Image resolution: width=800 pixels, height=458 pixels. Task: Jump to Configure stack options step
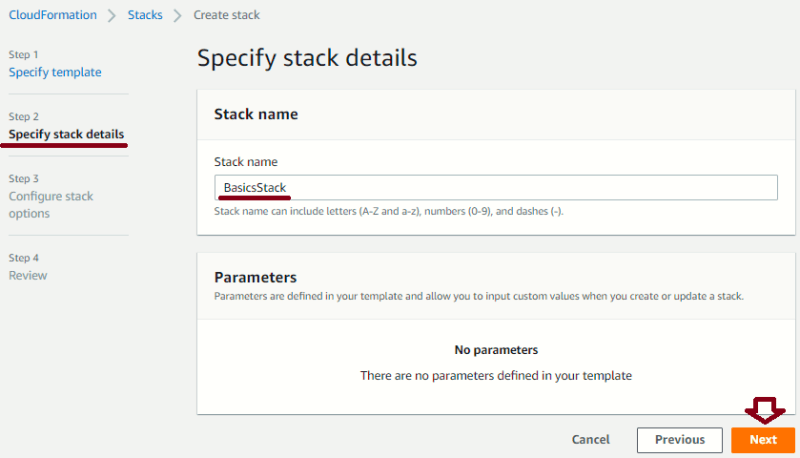coord(51,205)
